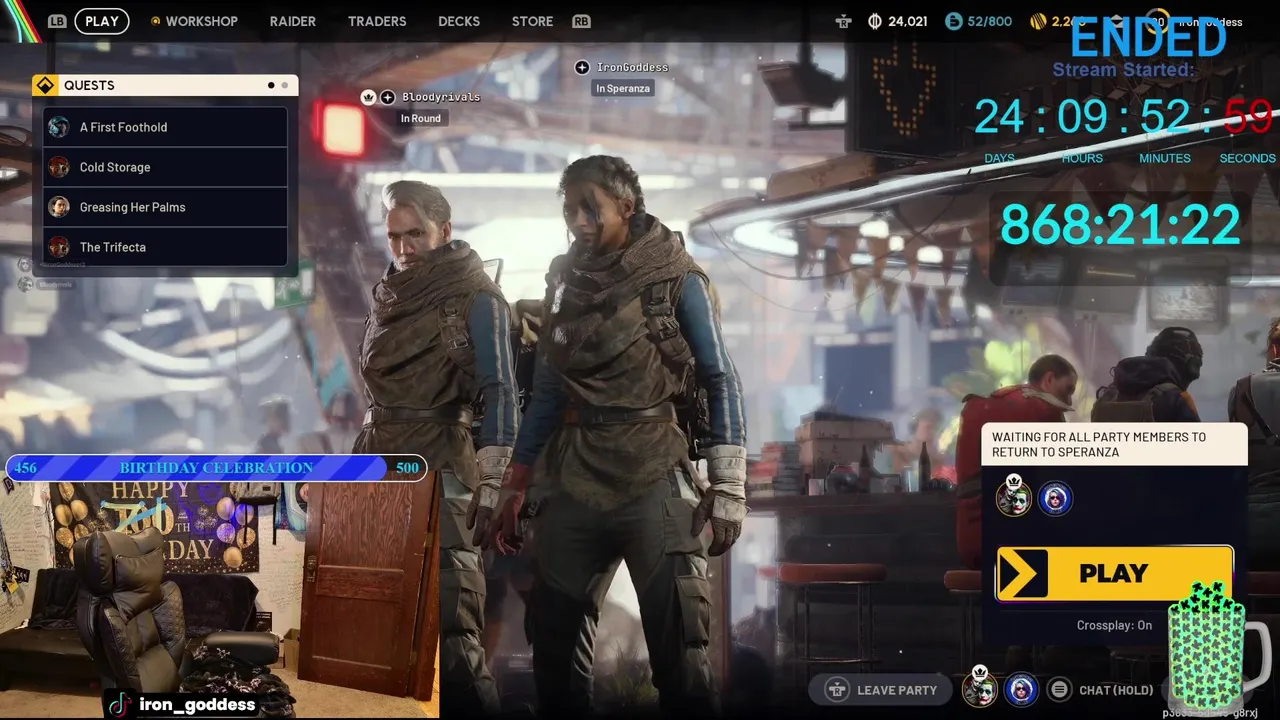1280x720 pixels.
Task: Open the quest A First Foothold
Action: pos(166,127)
